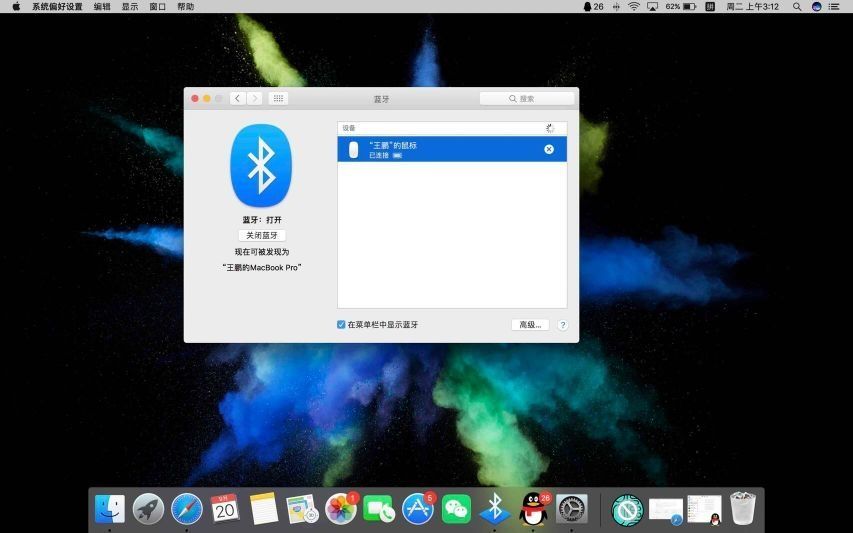
Task: Click the 关闭蓝牙 button
Action: [x=262, y=235]
